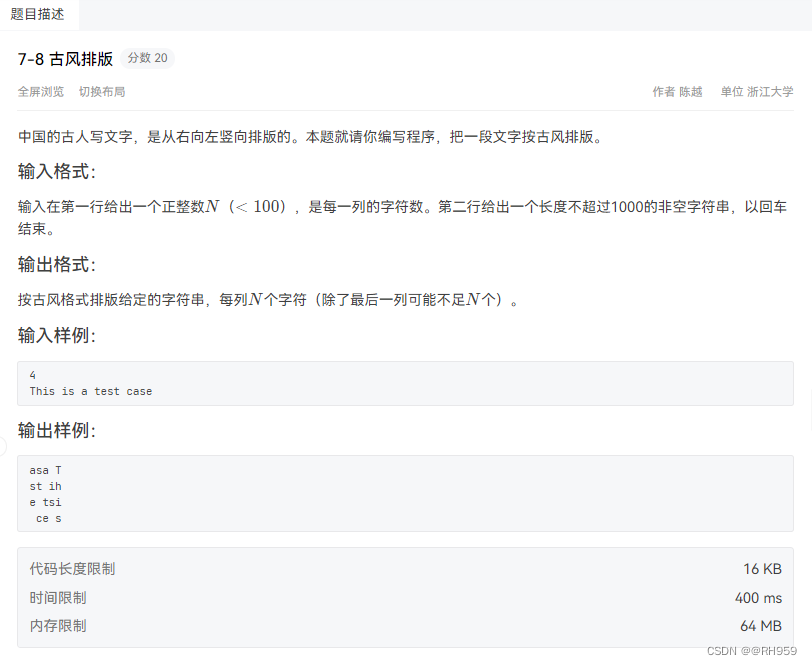Select the problem title 7-8 古风排版
Viewport: 812px width, 665px height.
tap(65, 59)
